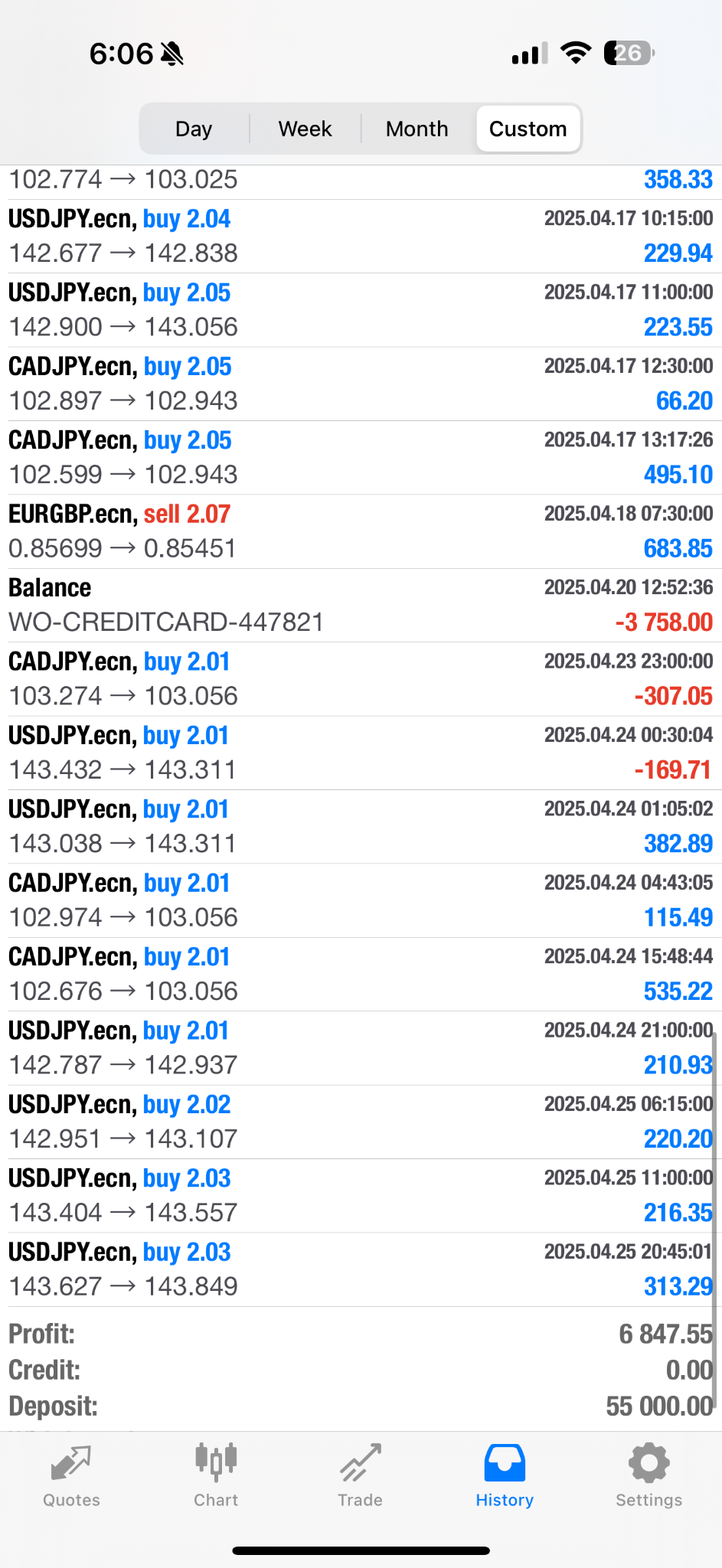
Task: Tap the battery indicator icon
Action: tap(629, 53)
